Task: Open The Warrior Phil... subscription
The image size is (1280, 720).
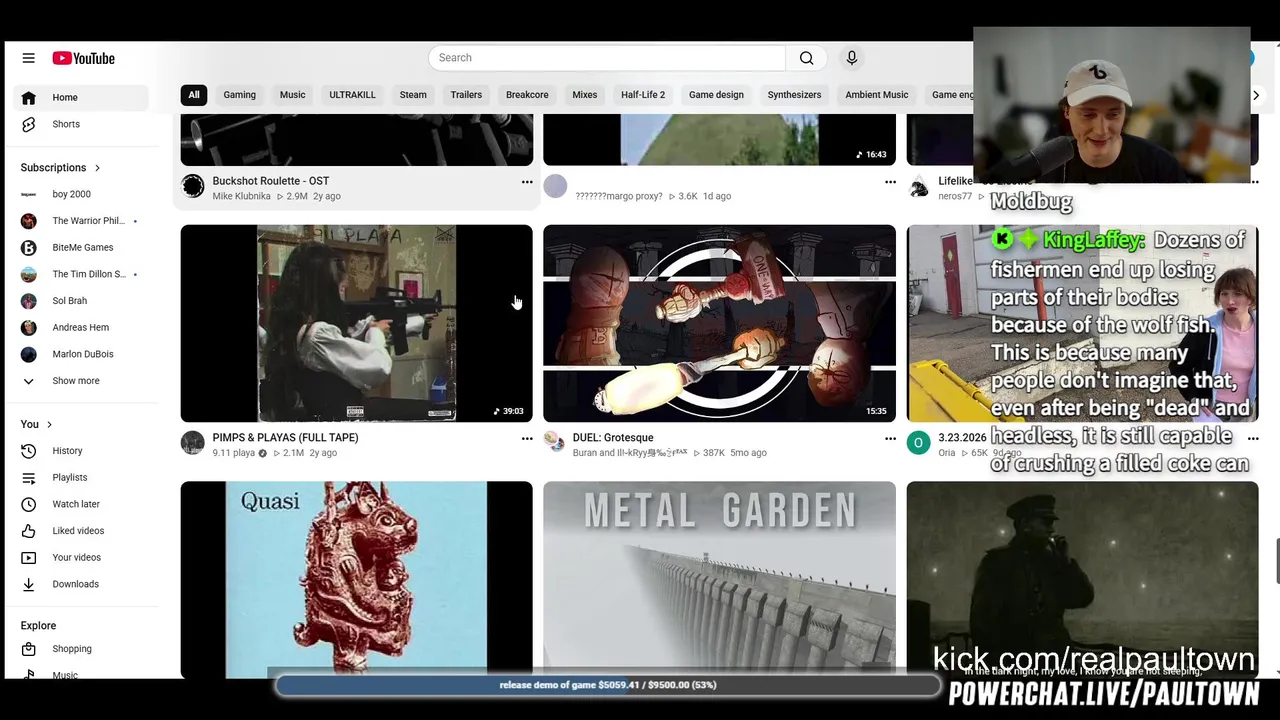Action: [80, 221]
